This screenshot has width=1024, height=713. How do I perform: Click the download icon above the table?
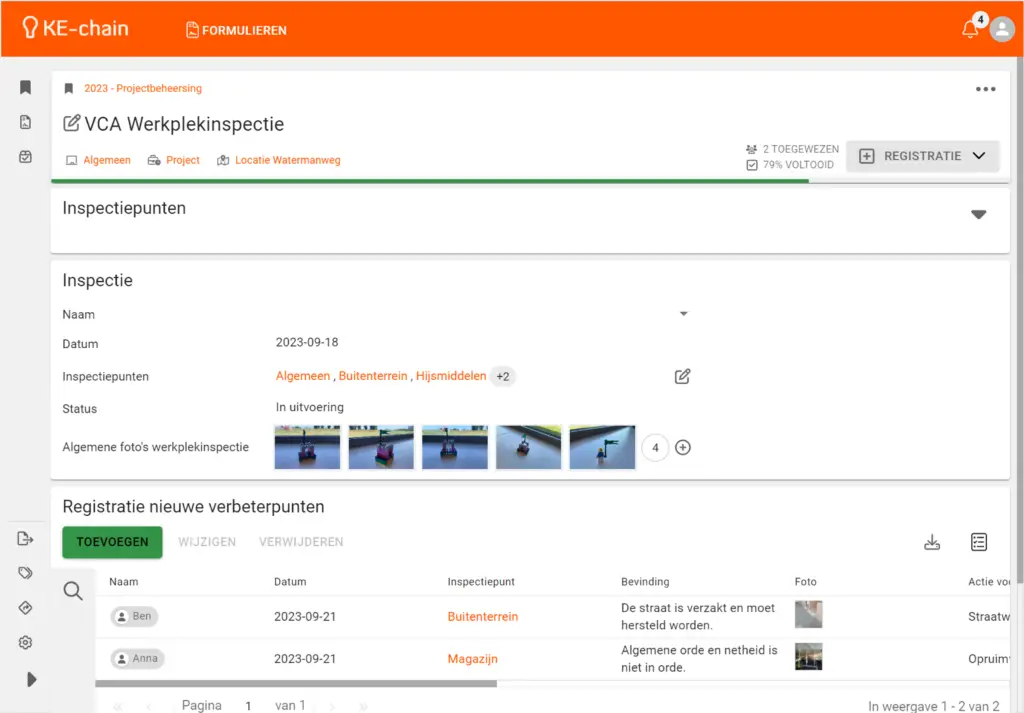[932, 542]
